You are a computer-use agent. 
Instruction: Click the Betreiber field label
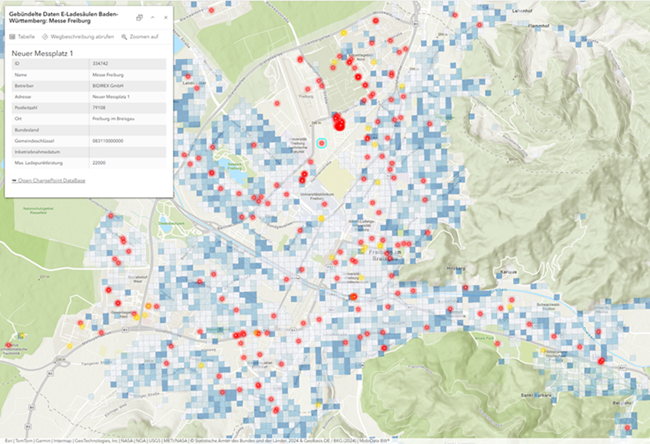(x=24, y=86)
